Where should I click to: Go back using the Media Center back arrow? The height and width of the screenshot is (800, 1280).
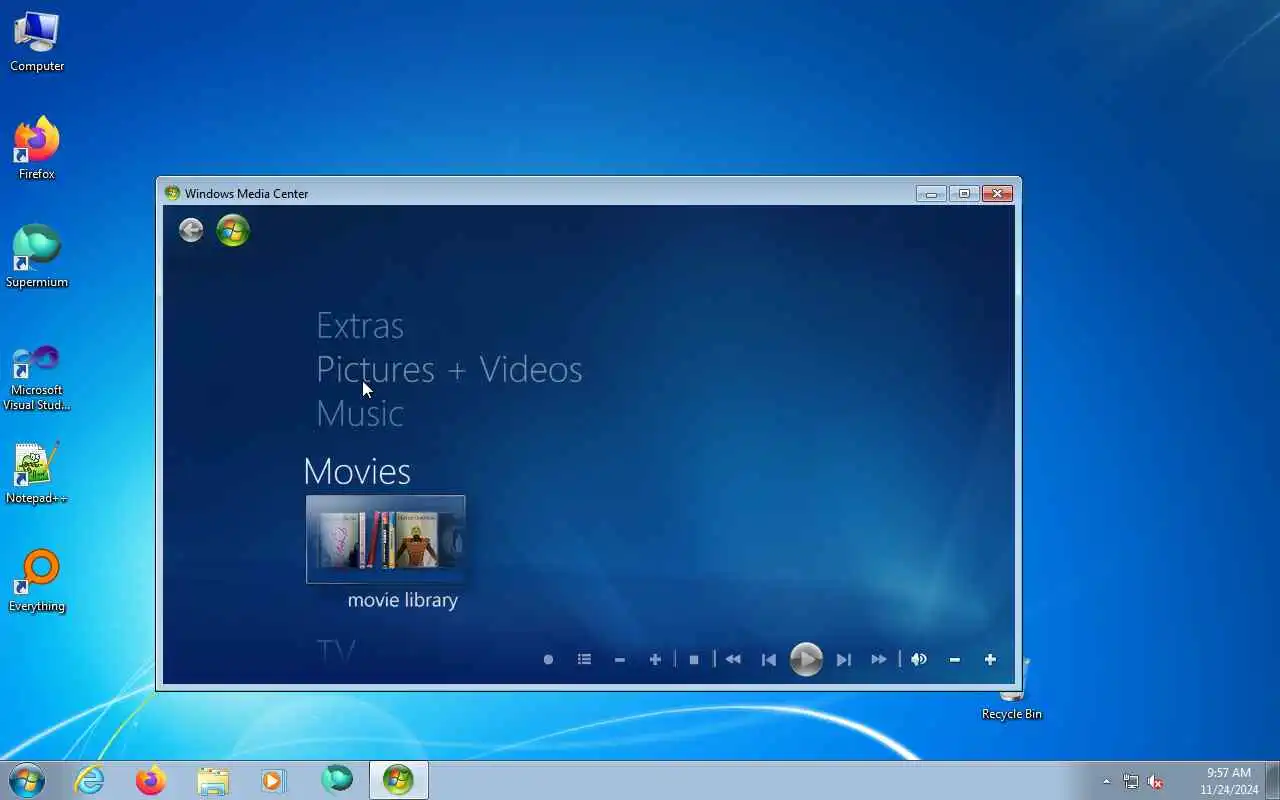click(191, 231)
